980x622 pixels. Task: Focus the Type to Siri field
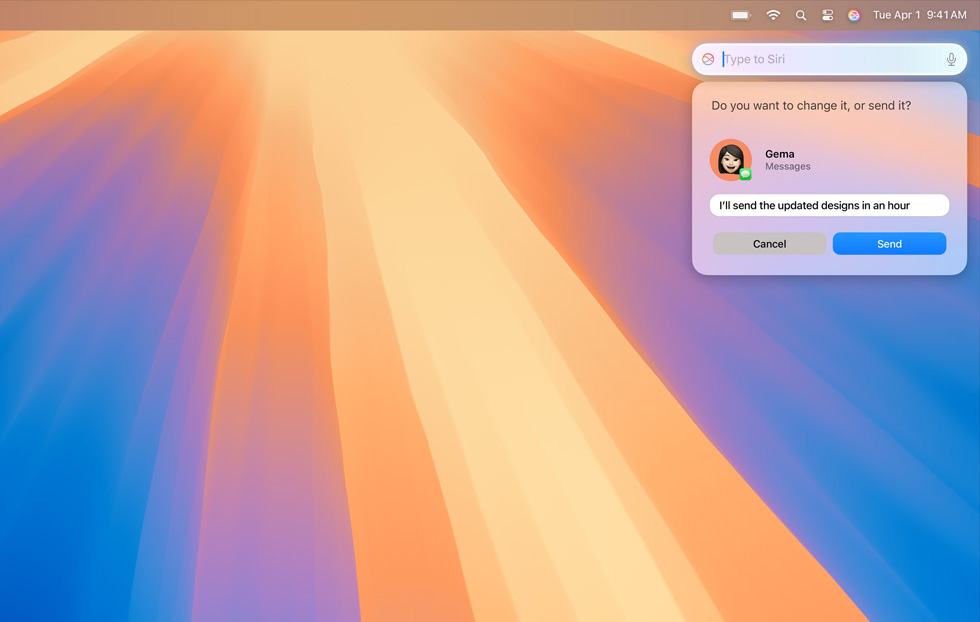[x=830, y=59]
